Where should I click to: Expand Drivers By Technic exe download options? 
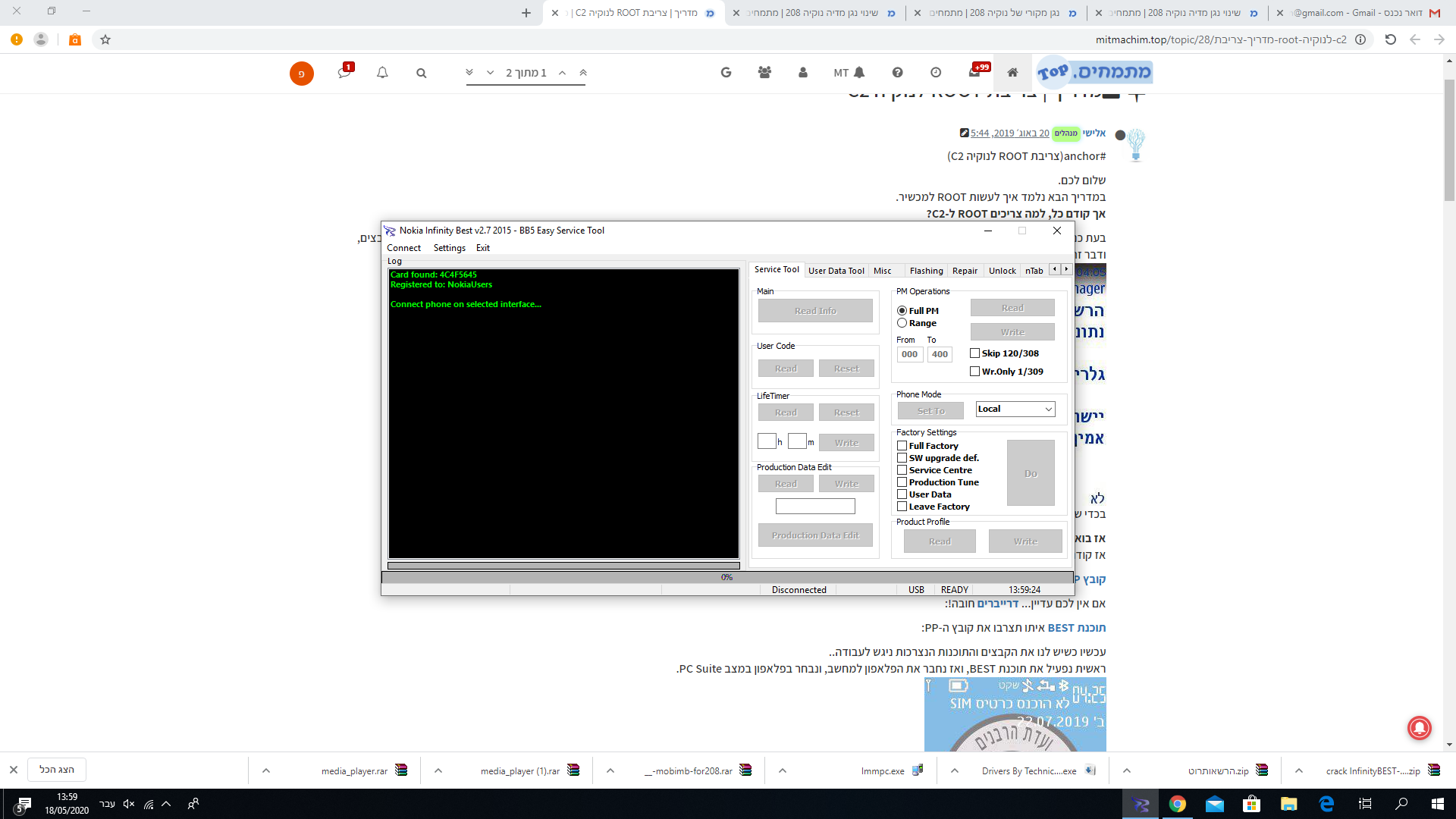pos(955,770)
